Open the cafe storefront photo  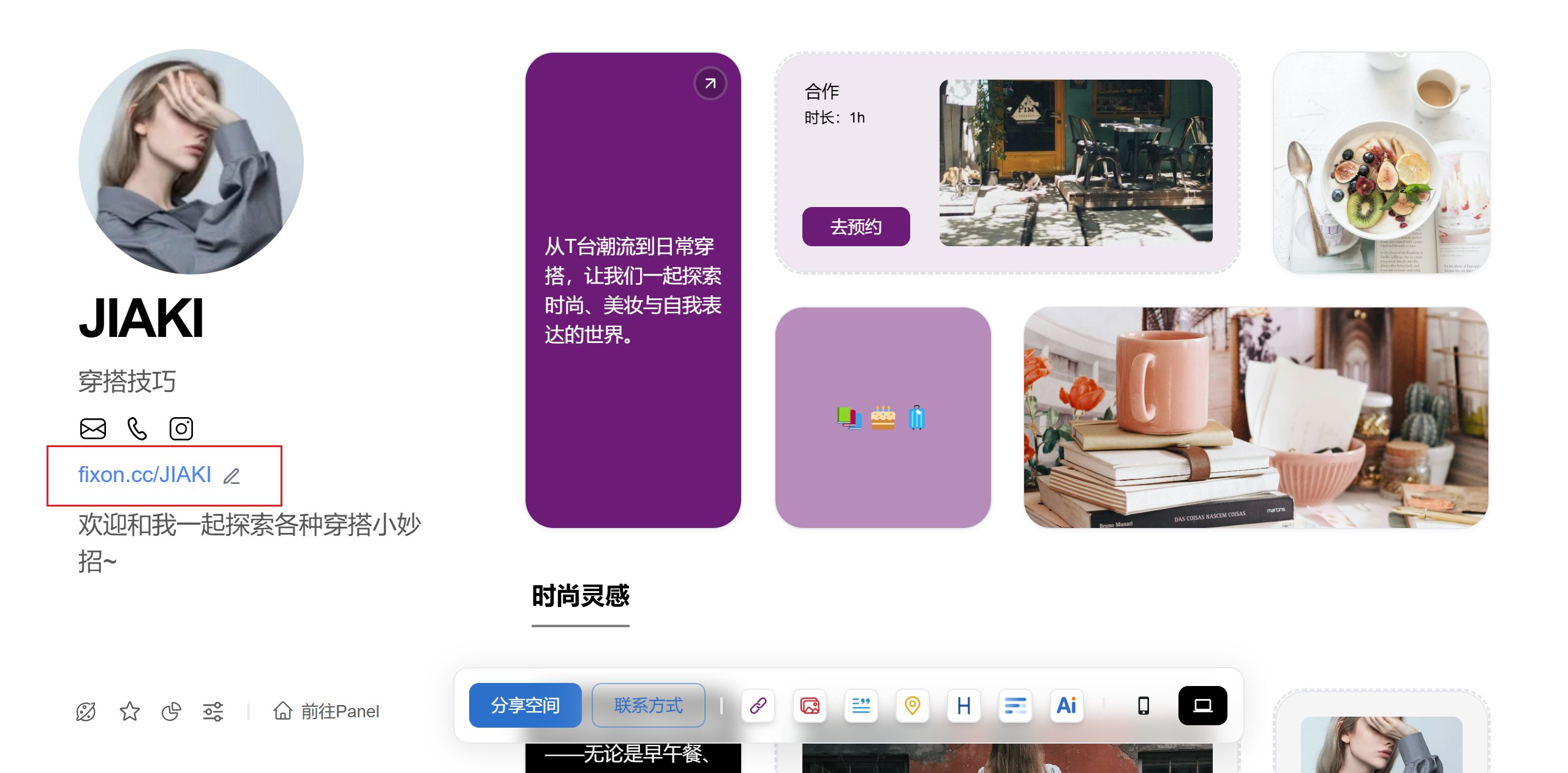pyautogui.click(x=1076, y=163)
